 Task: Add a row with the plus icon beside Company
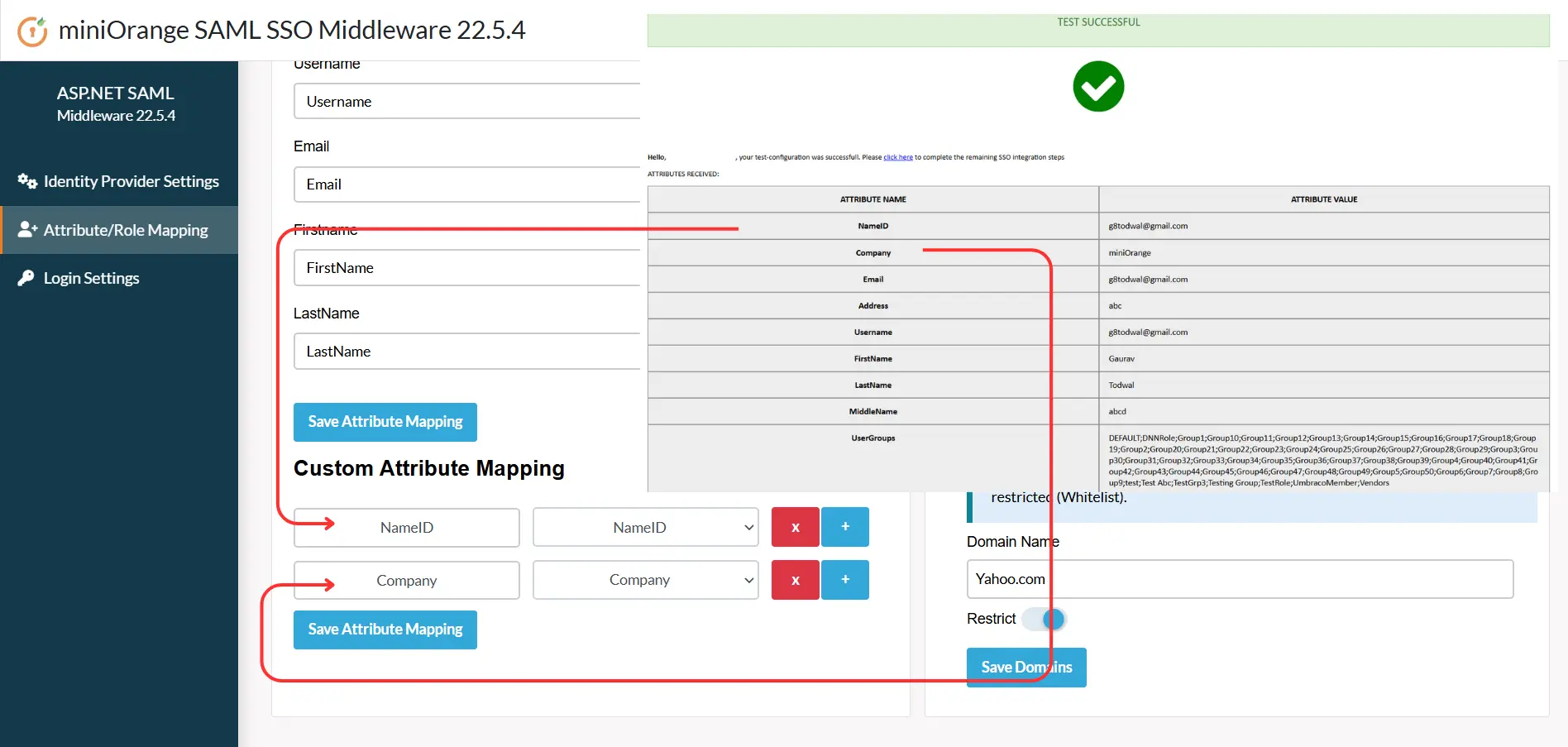click(844, 580)
